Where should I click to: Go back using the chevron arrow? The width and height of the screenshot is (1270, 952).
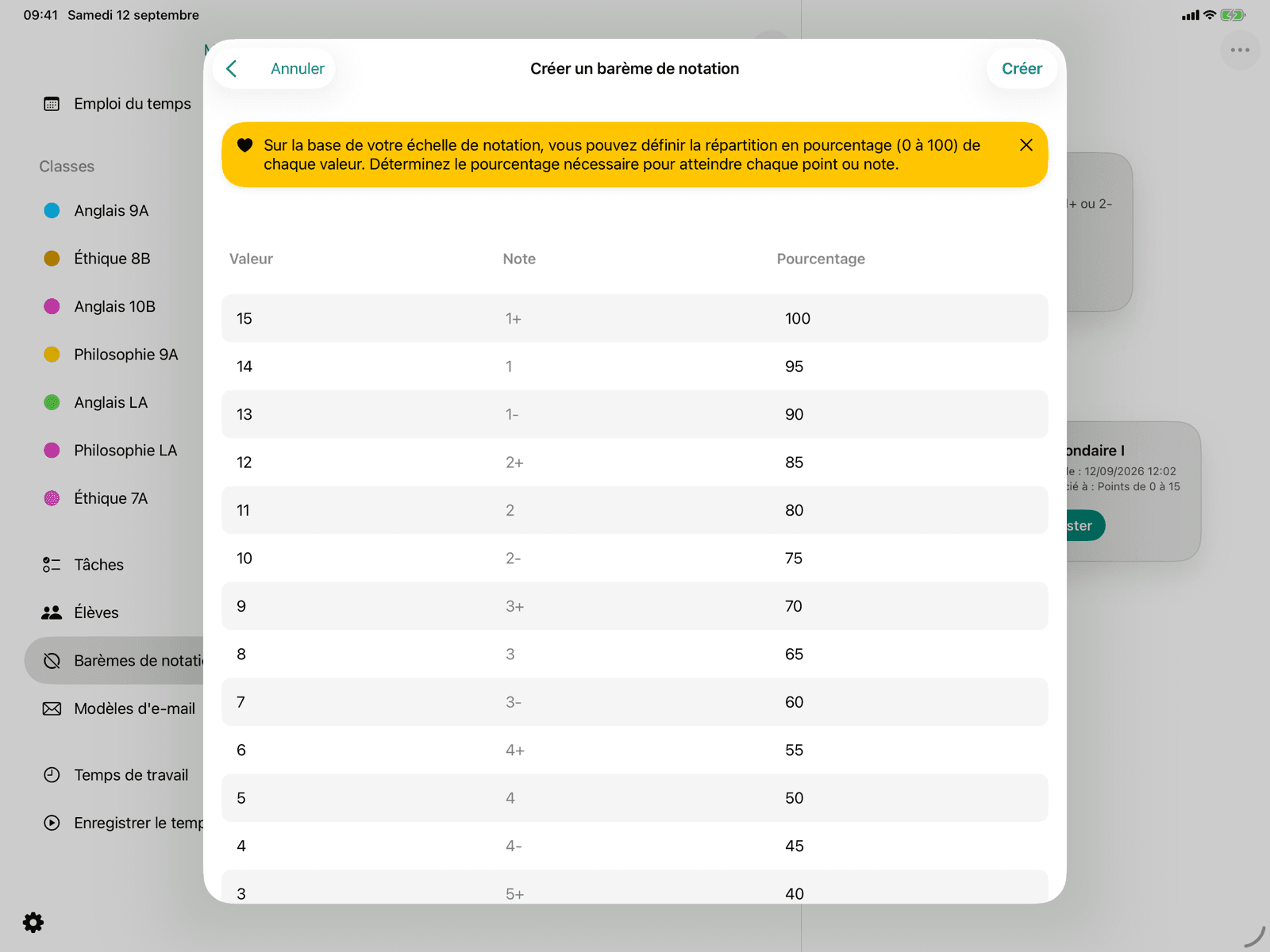pos(232,69)
